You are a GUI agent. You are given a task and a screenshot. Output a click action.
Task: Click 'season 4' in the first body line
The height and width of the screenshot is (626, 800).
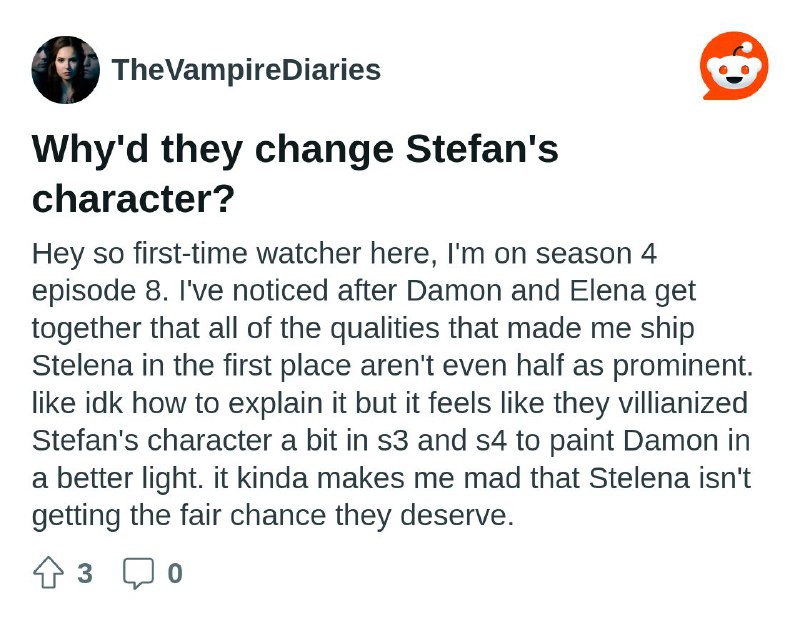click(596, 254)
